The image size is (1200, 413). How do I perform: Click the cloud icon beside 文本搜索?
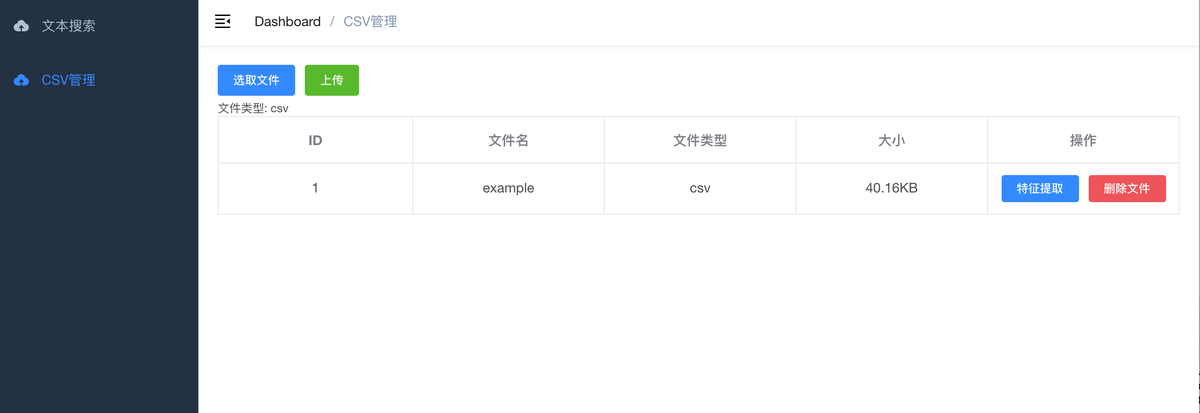click(x=21, y=26)
